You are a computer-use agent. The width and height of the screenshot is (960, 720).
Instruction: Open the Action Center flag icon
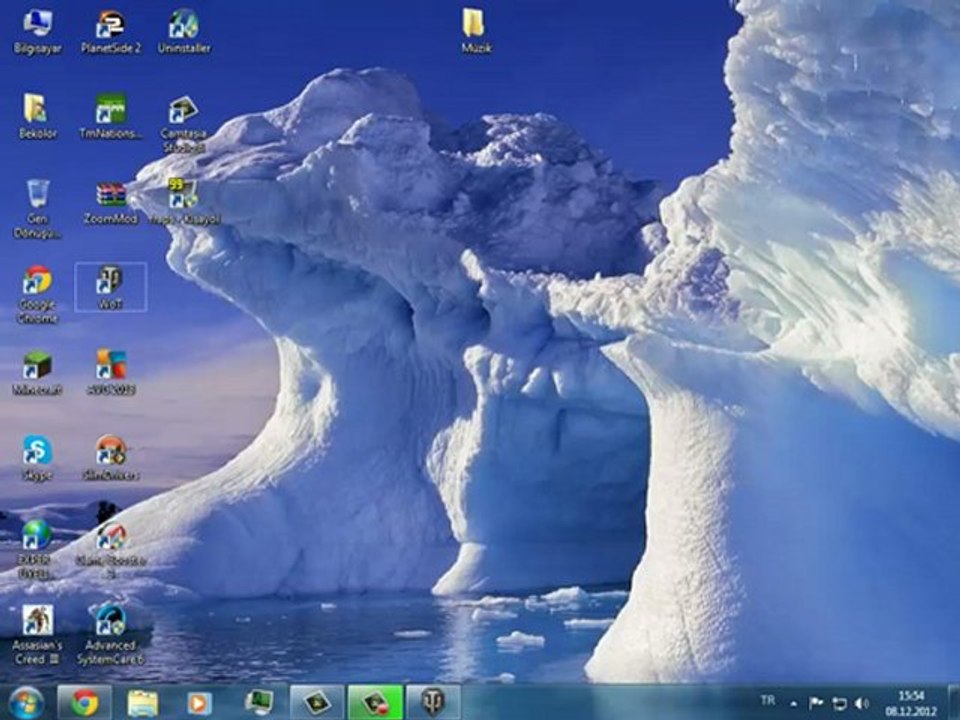click(816, 703)
